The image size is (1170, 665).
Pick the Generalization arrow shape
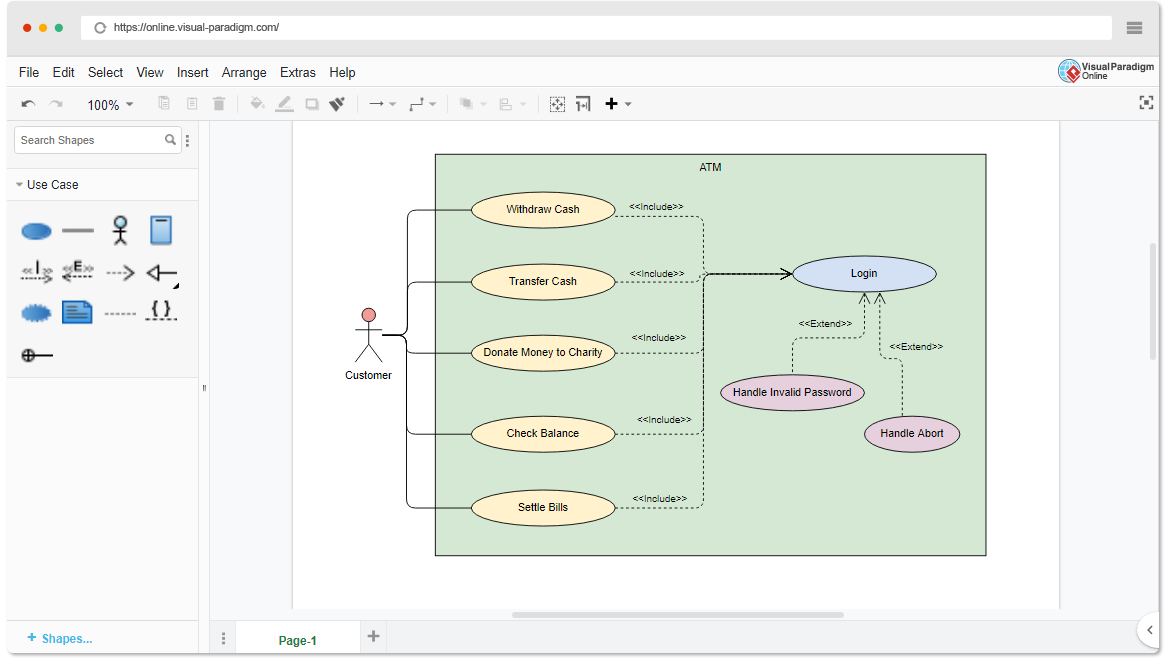[161, 272]
